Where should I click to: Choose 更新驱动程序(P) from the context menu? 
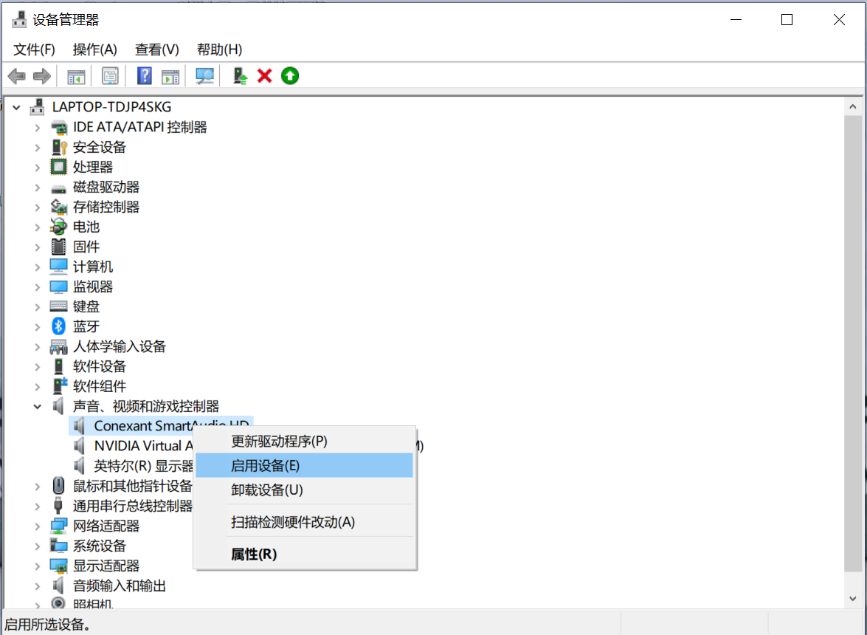279,441
